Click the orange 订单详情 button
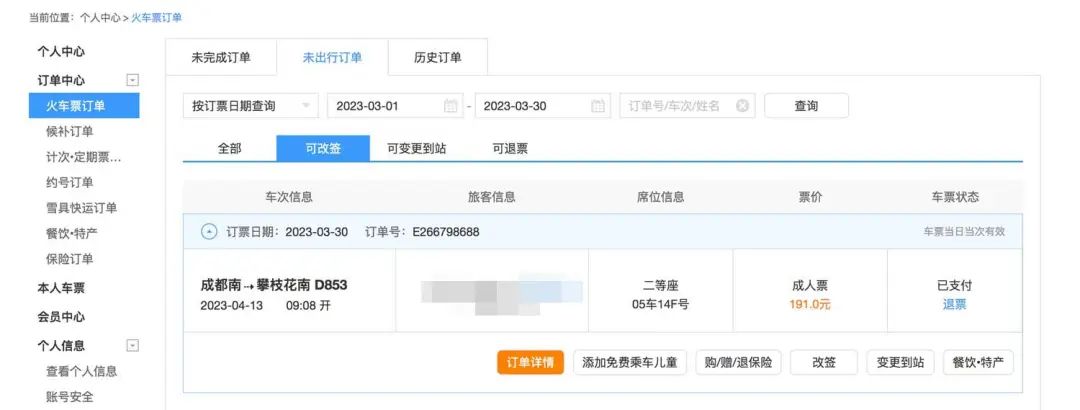The width and height of the screenshot is (1080, 410). 531,363
